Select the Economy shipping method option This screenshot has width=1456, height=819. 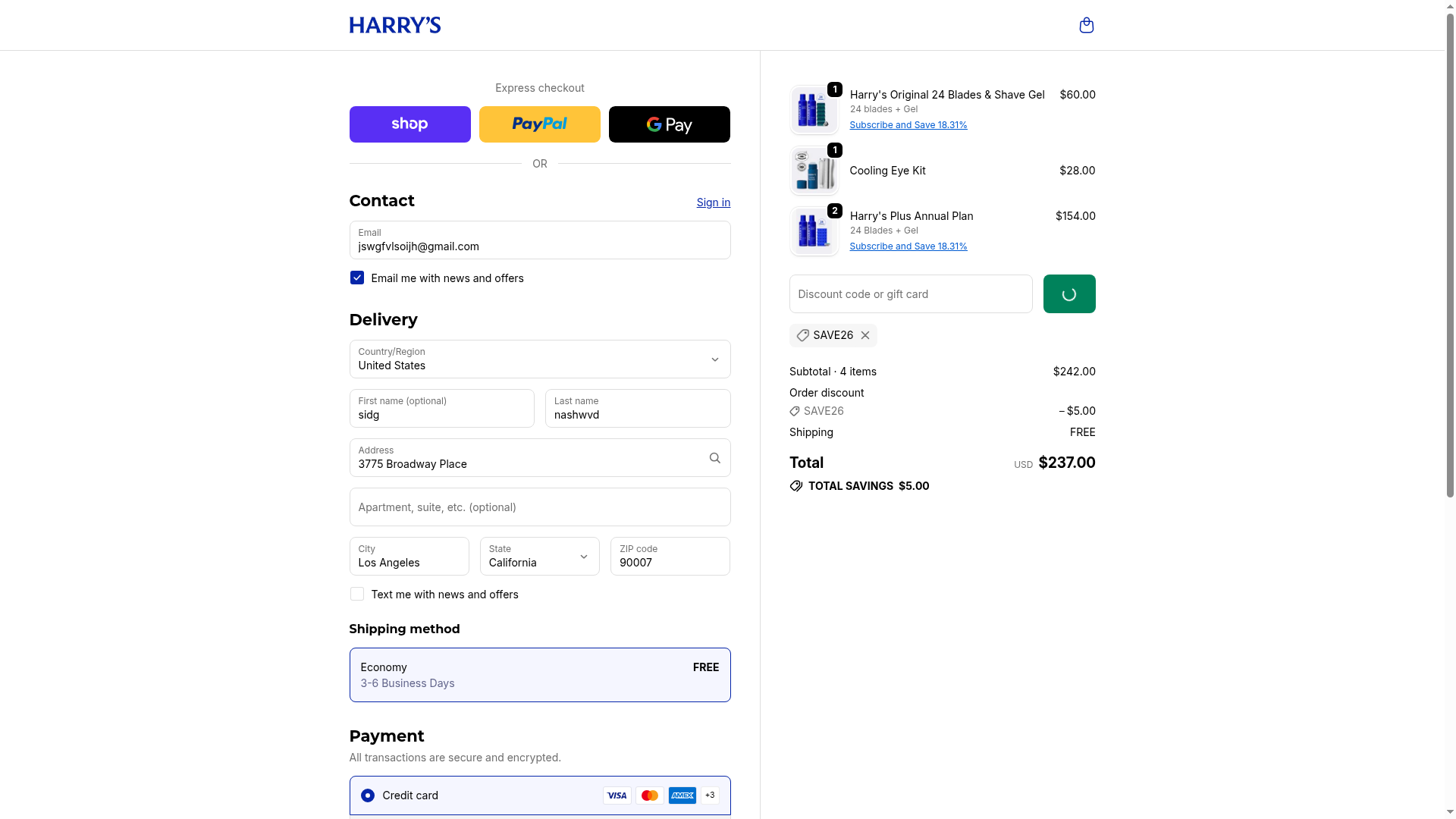point(539,675)
